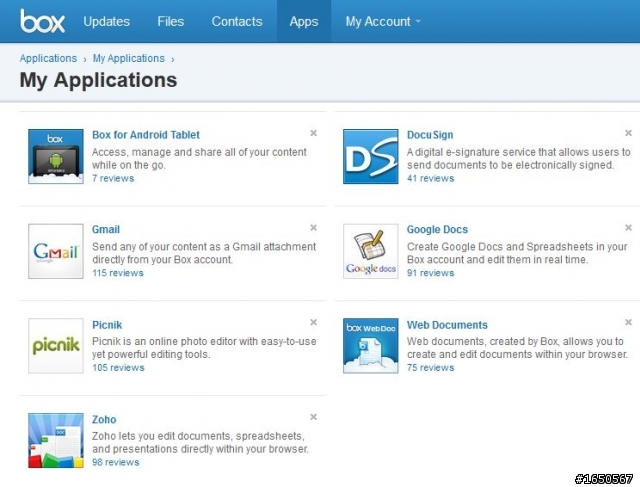This screenshot has height=487, width=640.
Task: Open the Picnik title link
Action: 107,325
